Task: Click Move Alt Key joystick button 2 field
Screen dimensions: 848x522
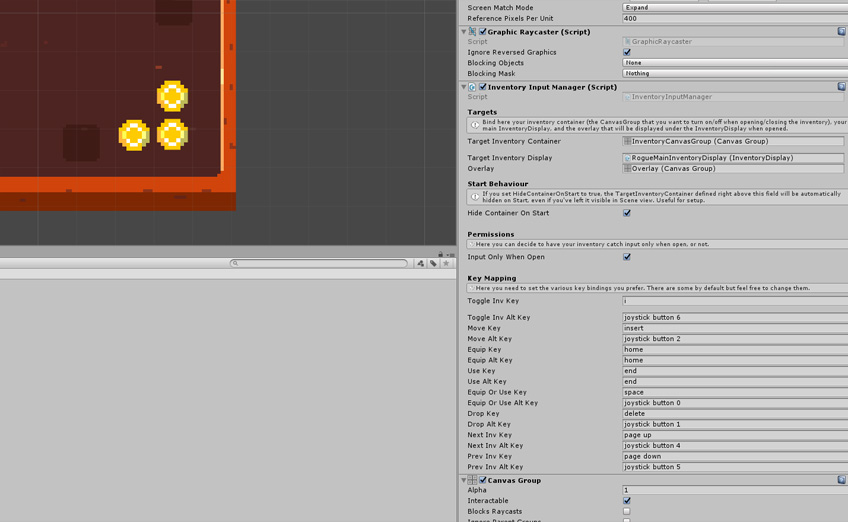Action: 735,339
